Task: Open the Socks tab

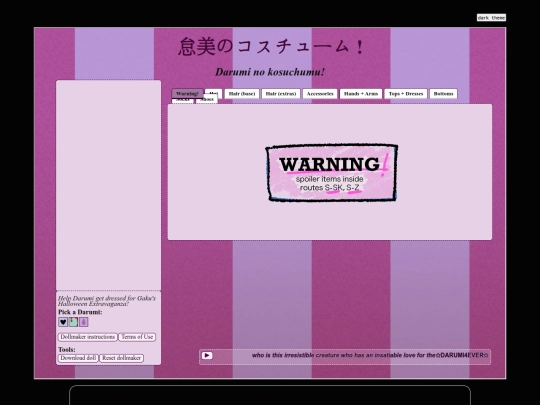Action: pyautogui.click(x=183, y=100)
